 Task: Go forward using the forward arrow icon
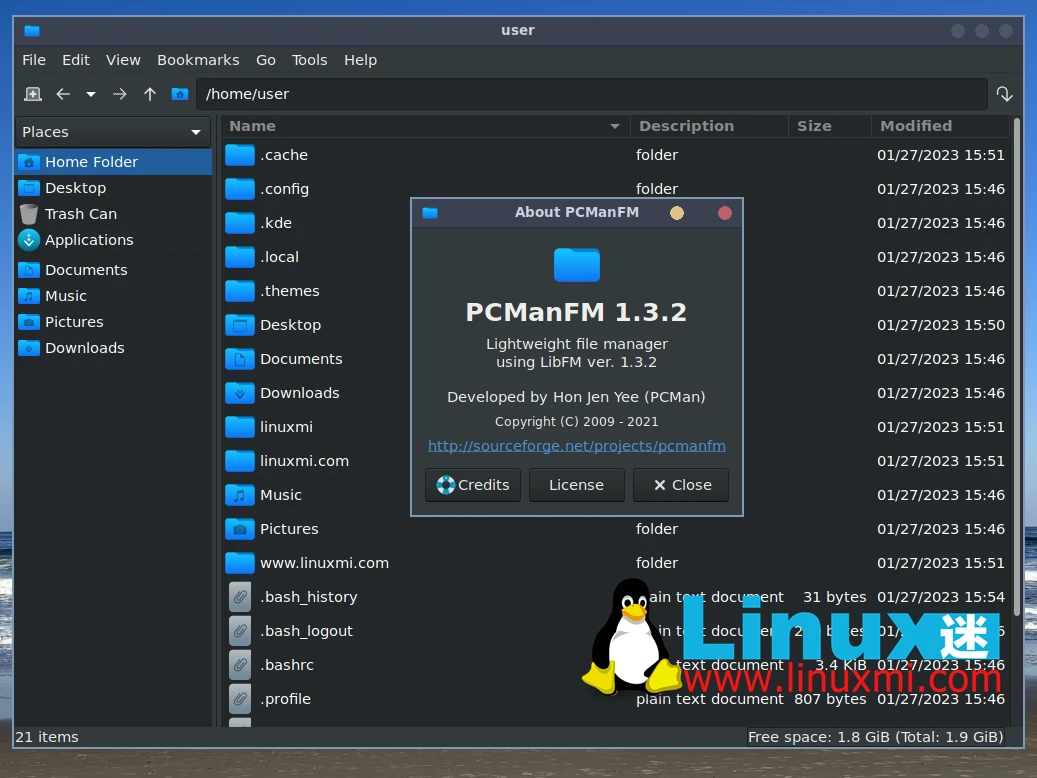pos(118,93)
